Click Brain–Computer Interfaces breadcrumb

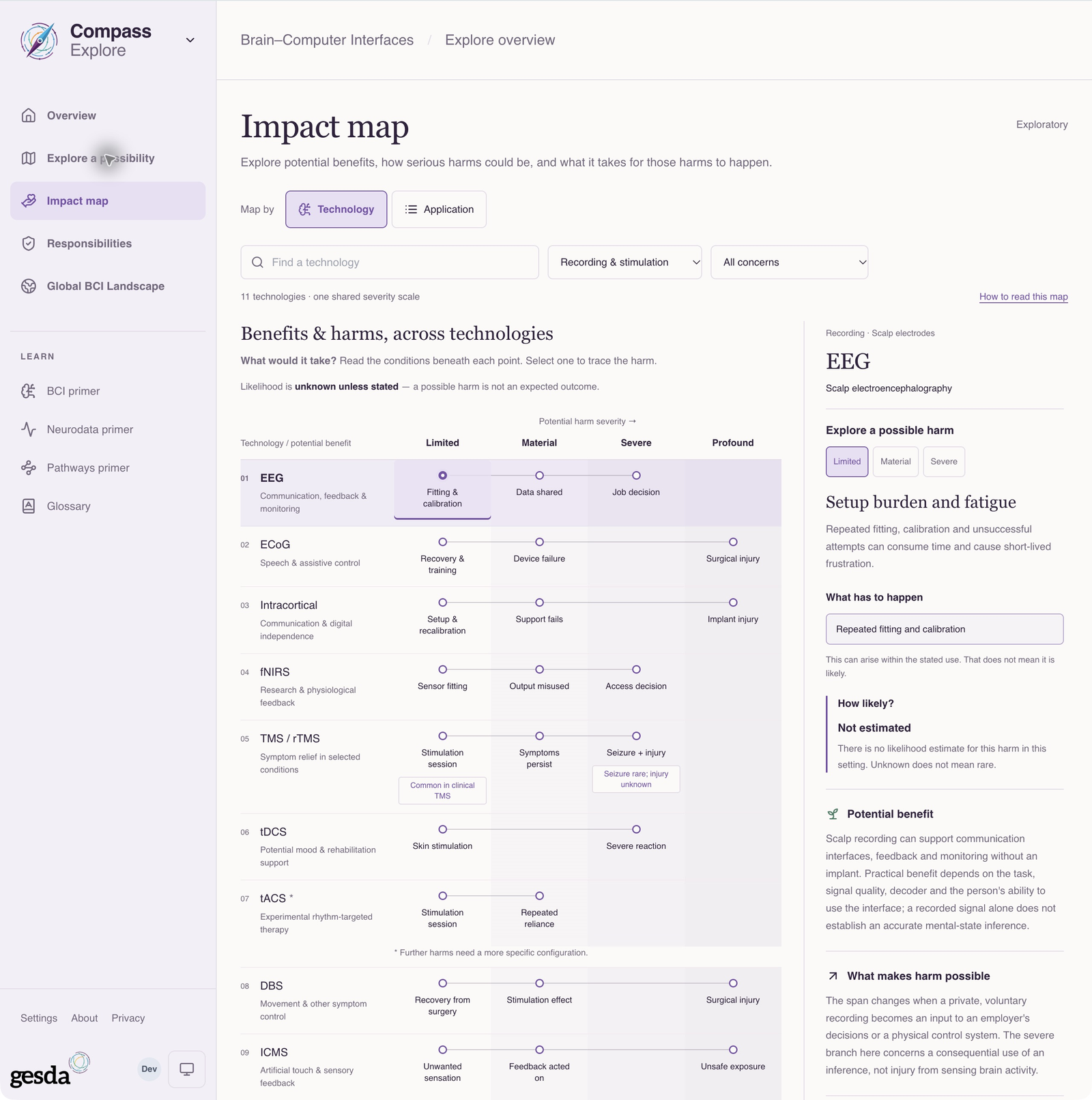327,40
